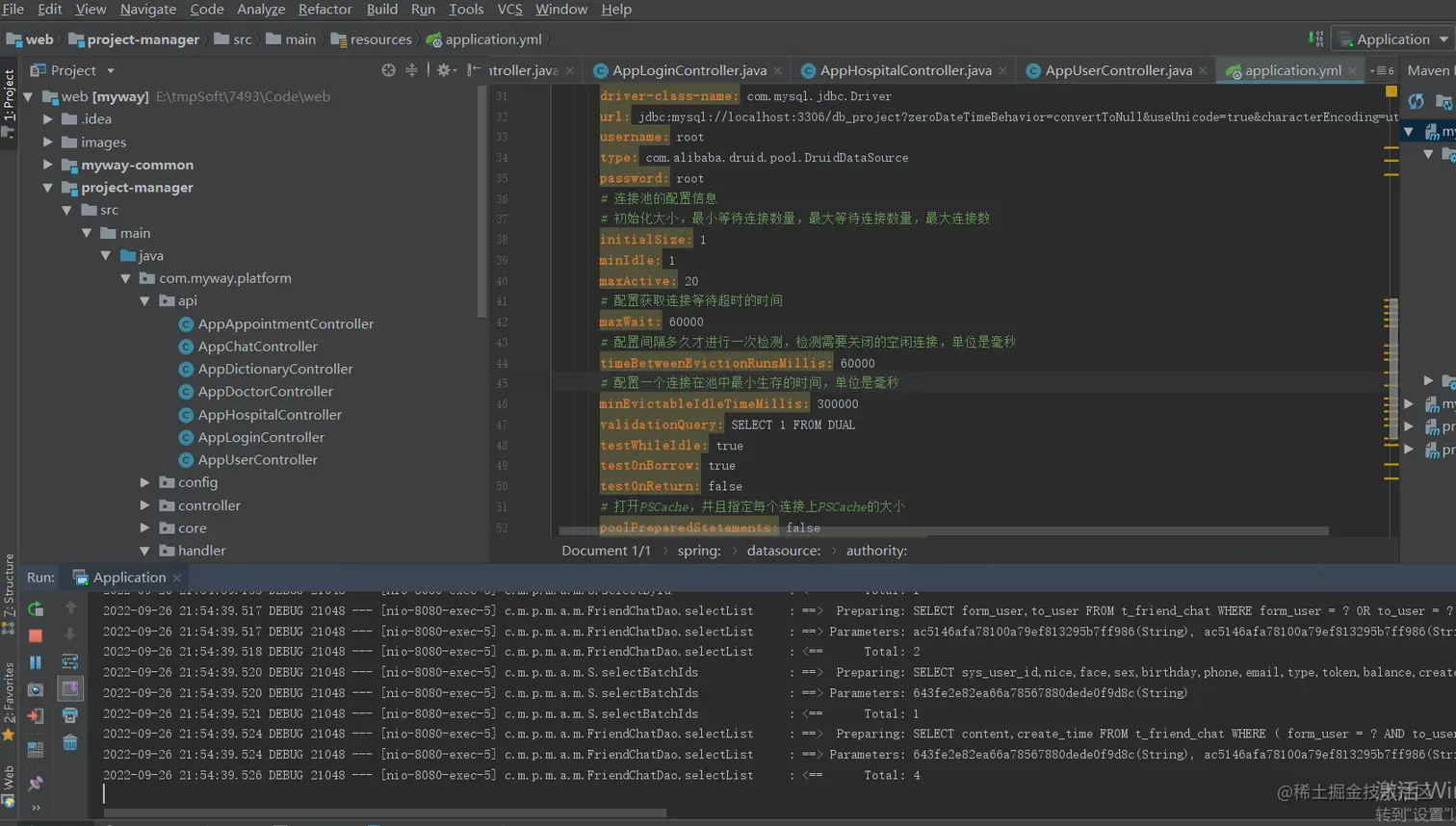Print the console output using the printer icon
1456x826 pixels.
pyautogui.click(x=70, y=715)
